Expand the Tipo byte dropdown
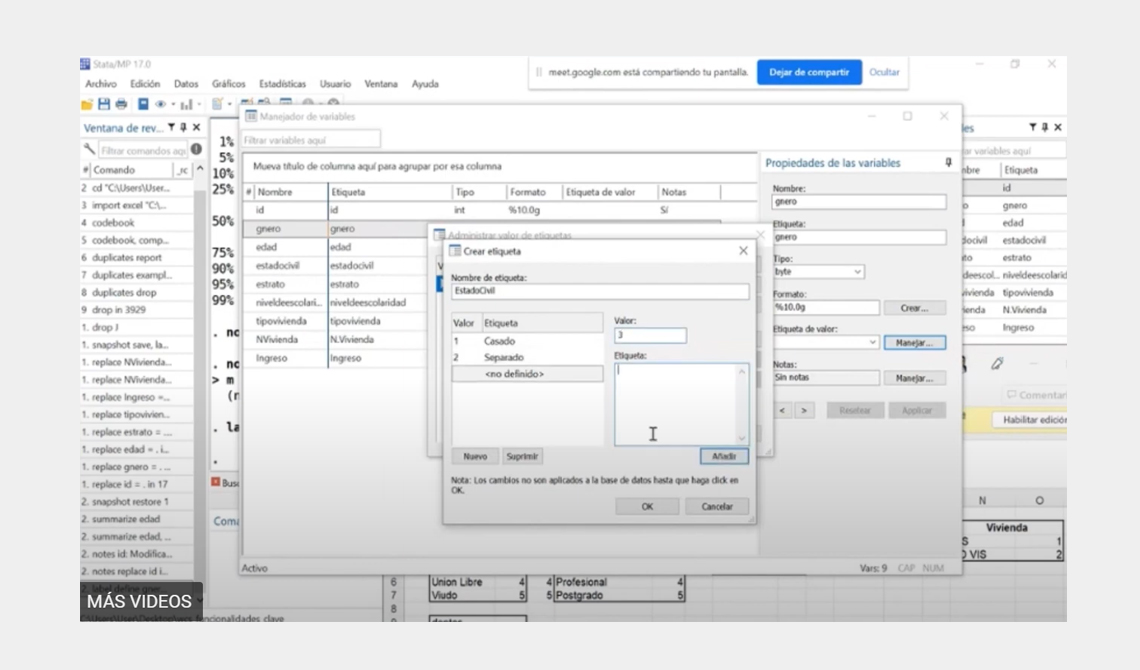 click(x=858, y=272)
